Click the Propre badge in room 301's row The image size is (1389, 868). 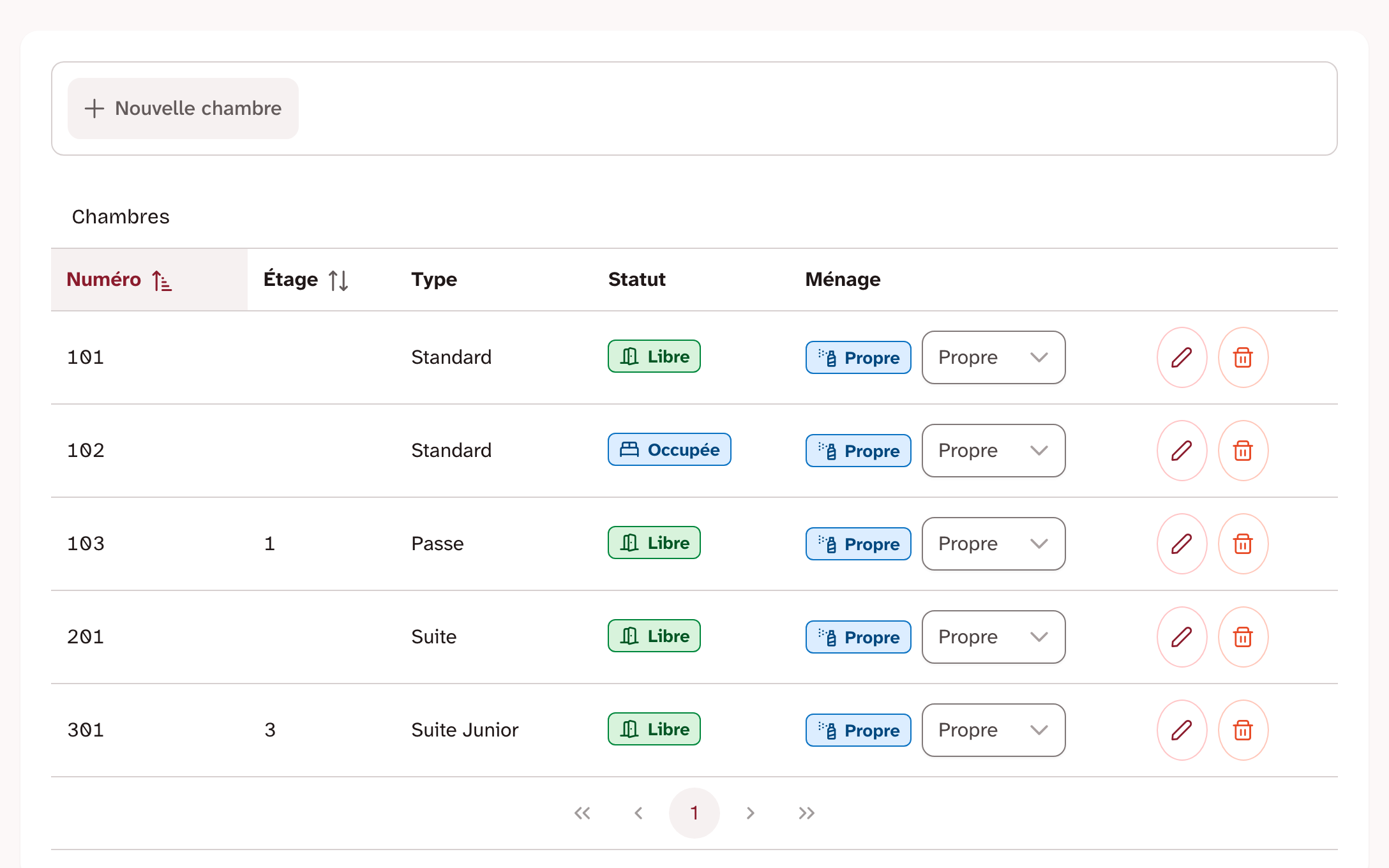859,730
